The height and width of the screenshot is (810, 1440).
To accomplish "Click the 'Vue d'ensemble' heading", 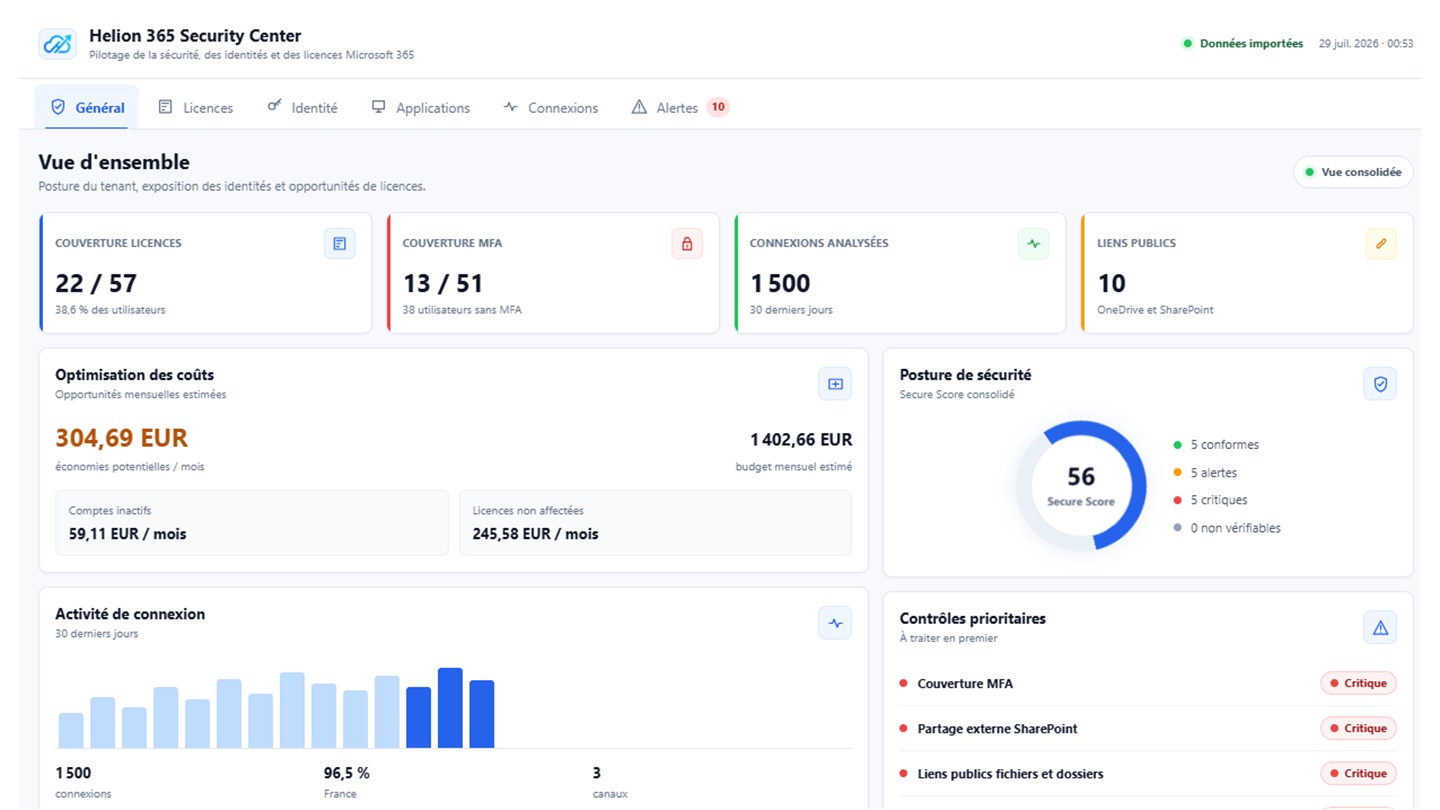I will click(114, 162).
